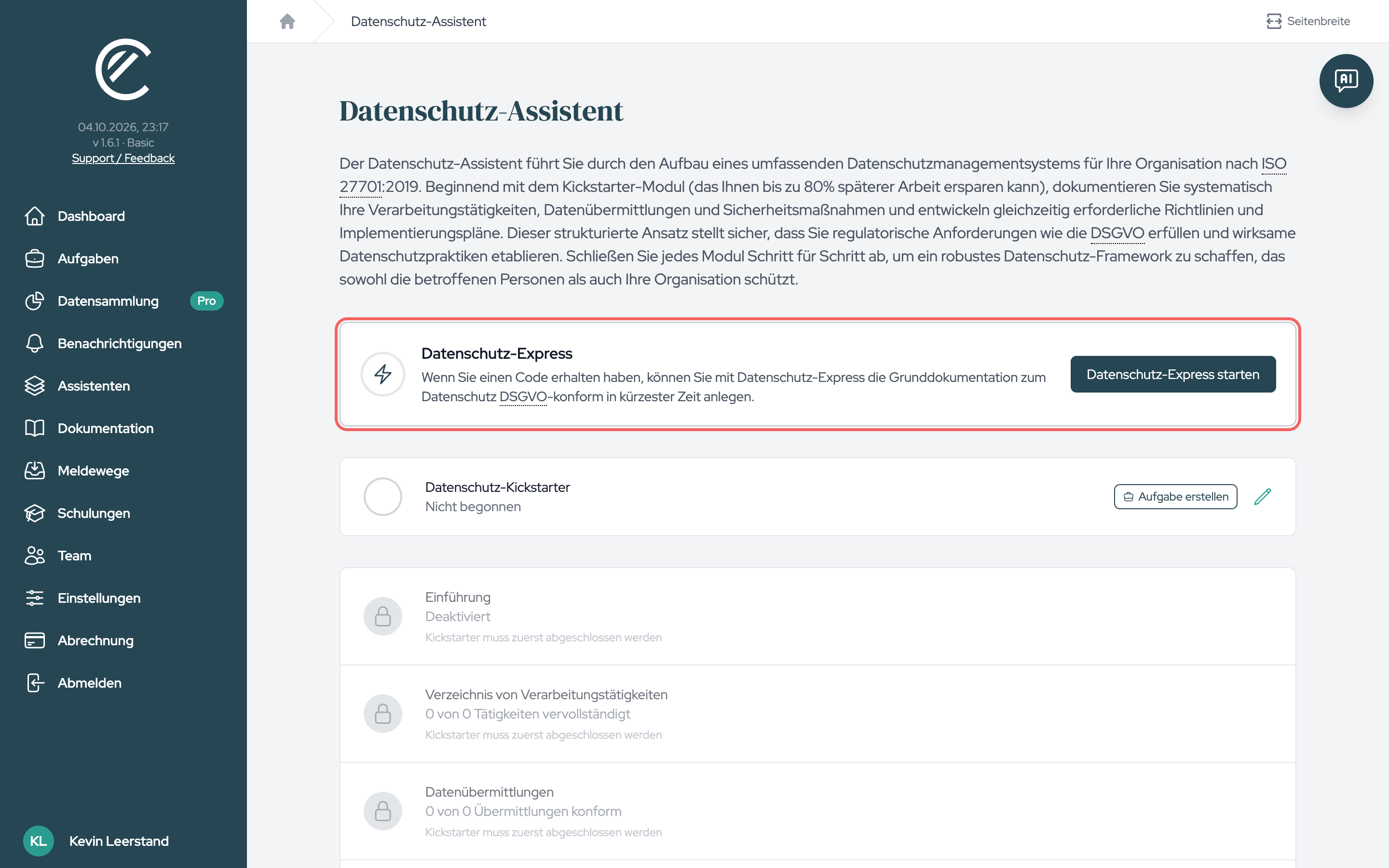Viewport: 1389px width, 868px height.
Task: Click the Dokumentation book icon
Action: pos(34,428)
